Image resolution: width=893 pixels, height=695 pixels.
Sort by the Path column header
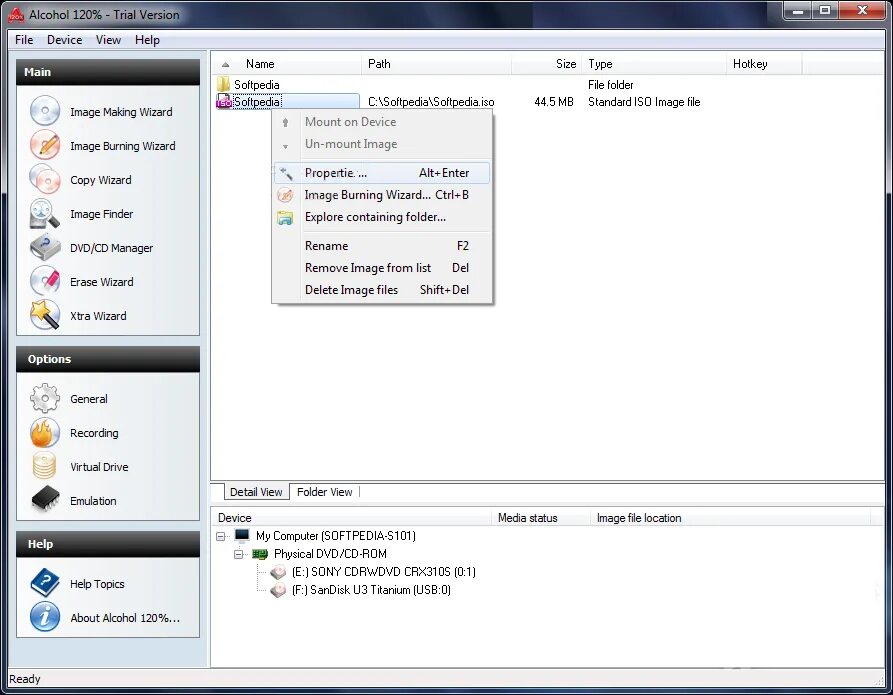(x=436, y=64)
